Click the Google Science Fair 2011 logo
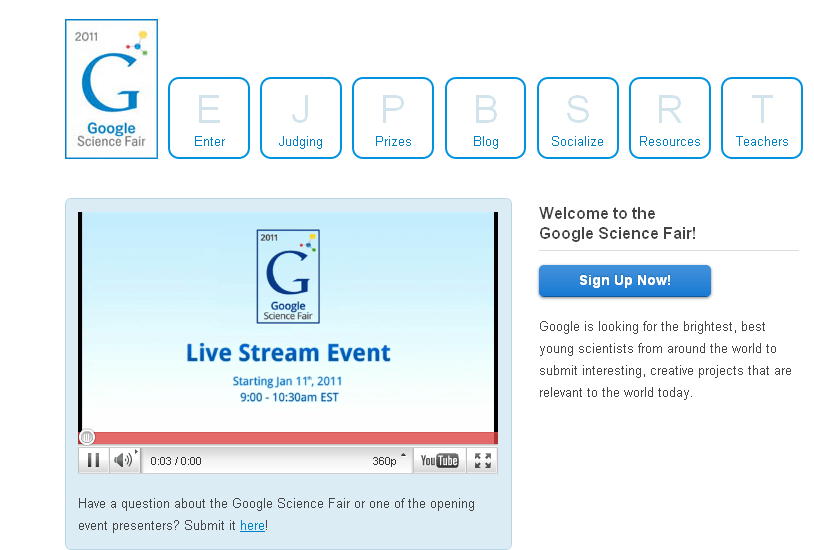Viewport: 814px width, 550px height. (111, 89)
